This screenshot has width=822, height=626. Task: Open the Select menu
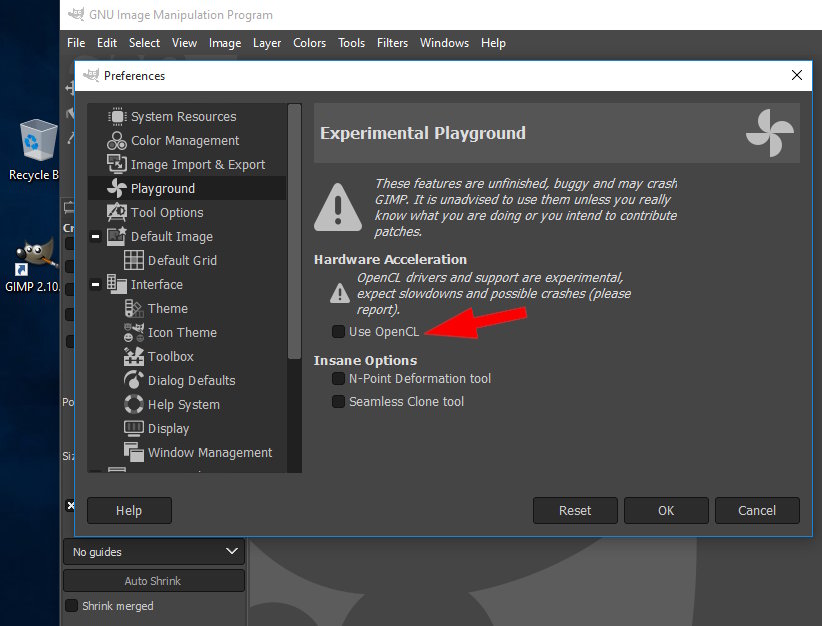pyautogui.click(x=144, y=43)
